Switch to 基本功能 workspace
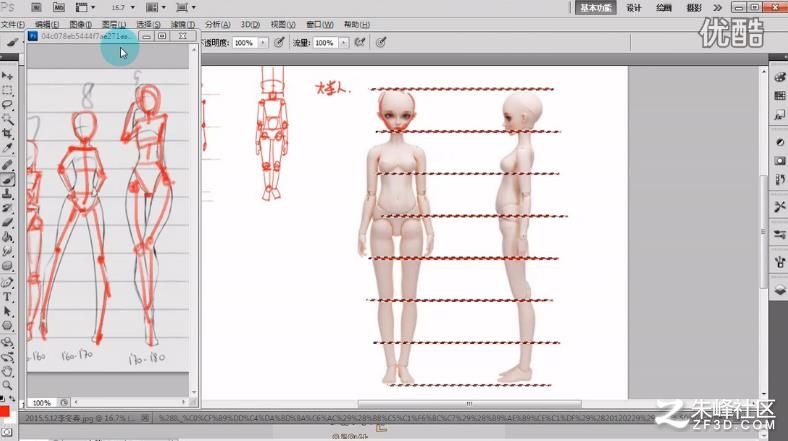The height and width of the screenshot is (441, 788). pos(596,8)
